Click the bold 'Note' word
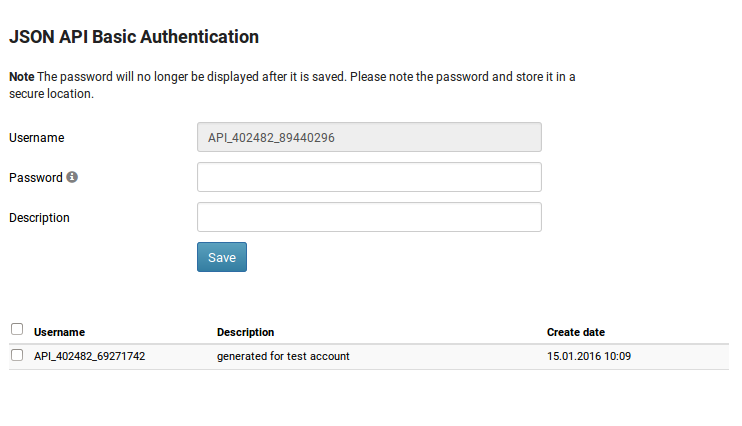 (21, 77)
